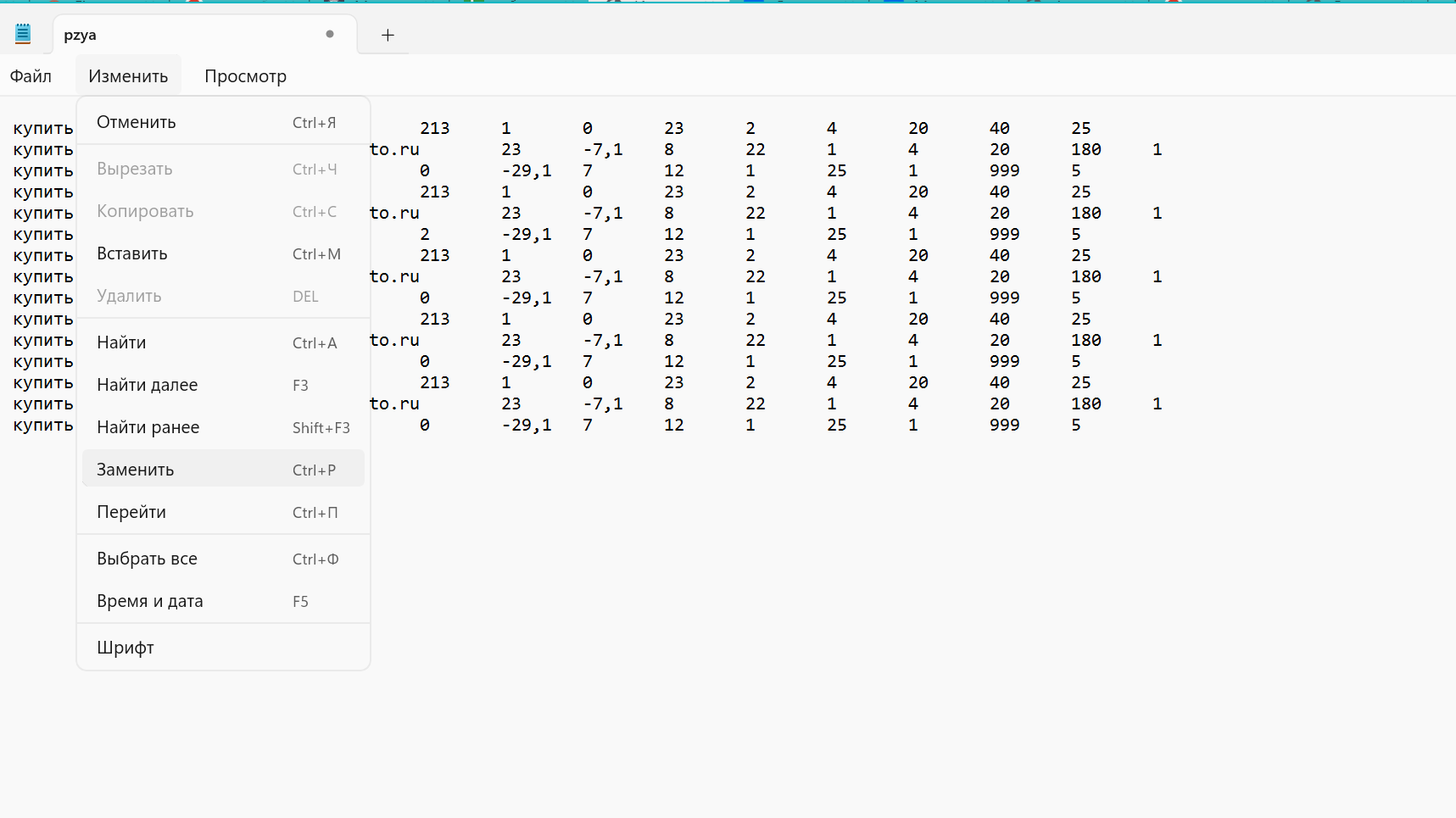The image size is (1456, 818).
Task: Click the Notepad app icon
Action: point(23,34)
